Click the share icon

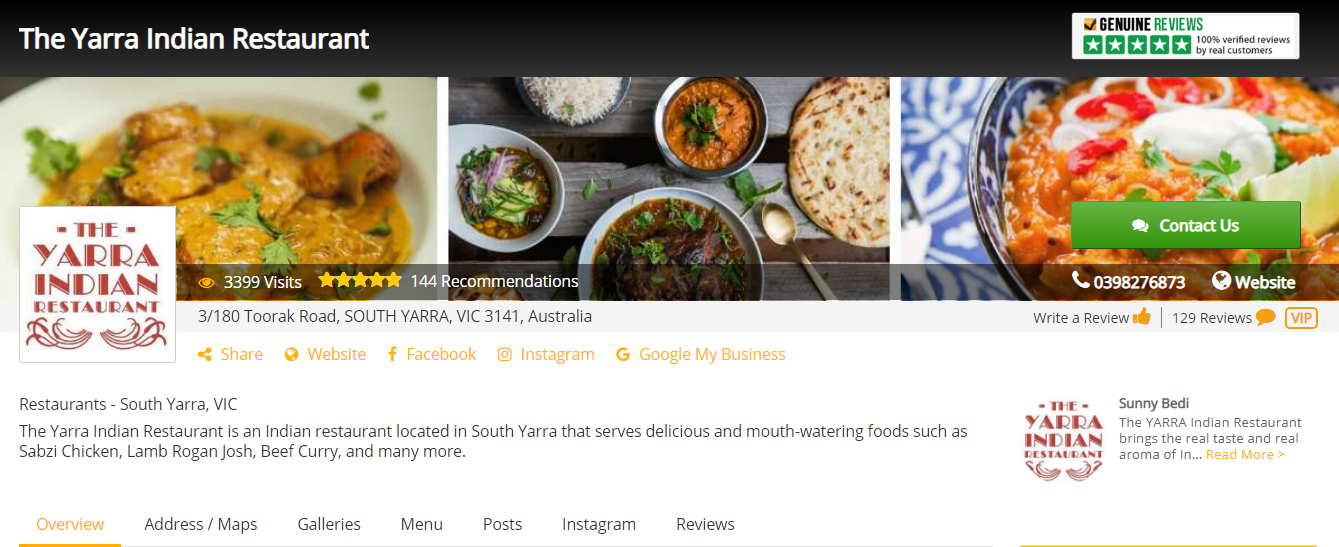204,354
